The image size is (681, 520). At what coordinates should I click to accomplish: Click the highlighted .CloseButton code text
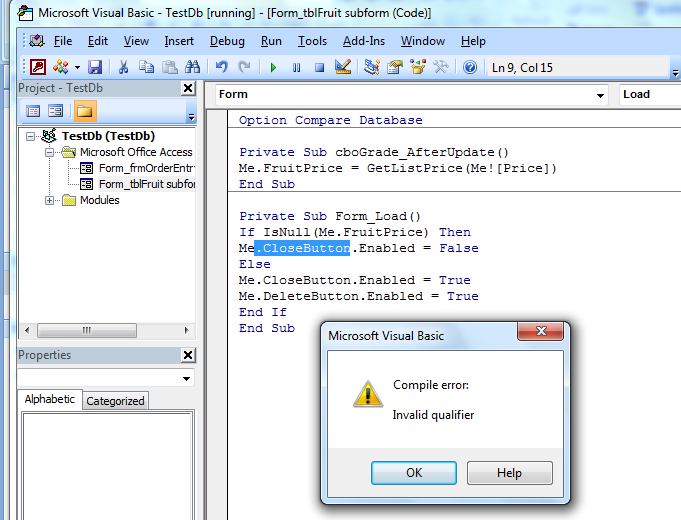pyautogui.click(x=302, y=248)
